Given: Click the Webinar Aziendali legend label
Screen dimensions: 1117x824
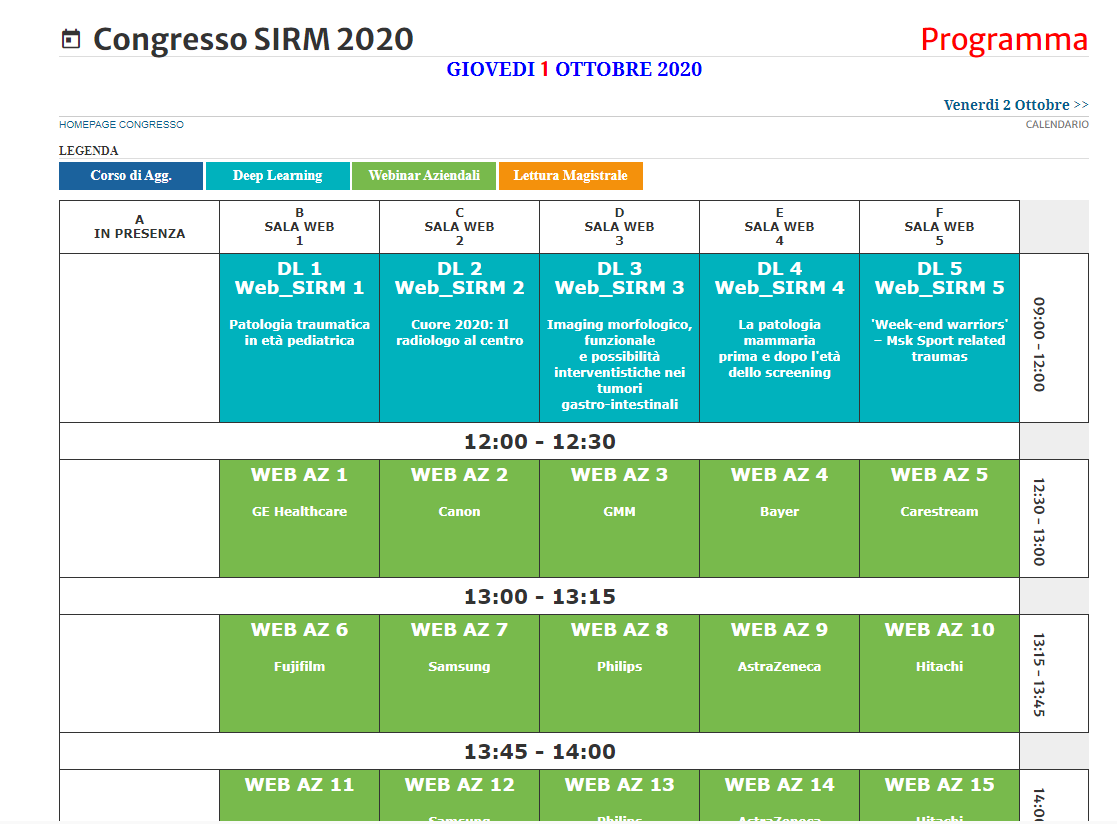Looking at the screenshot, I should (x=423, y=176).
